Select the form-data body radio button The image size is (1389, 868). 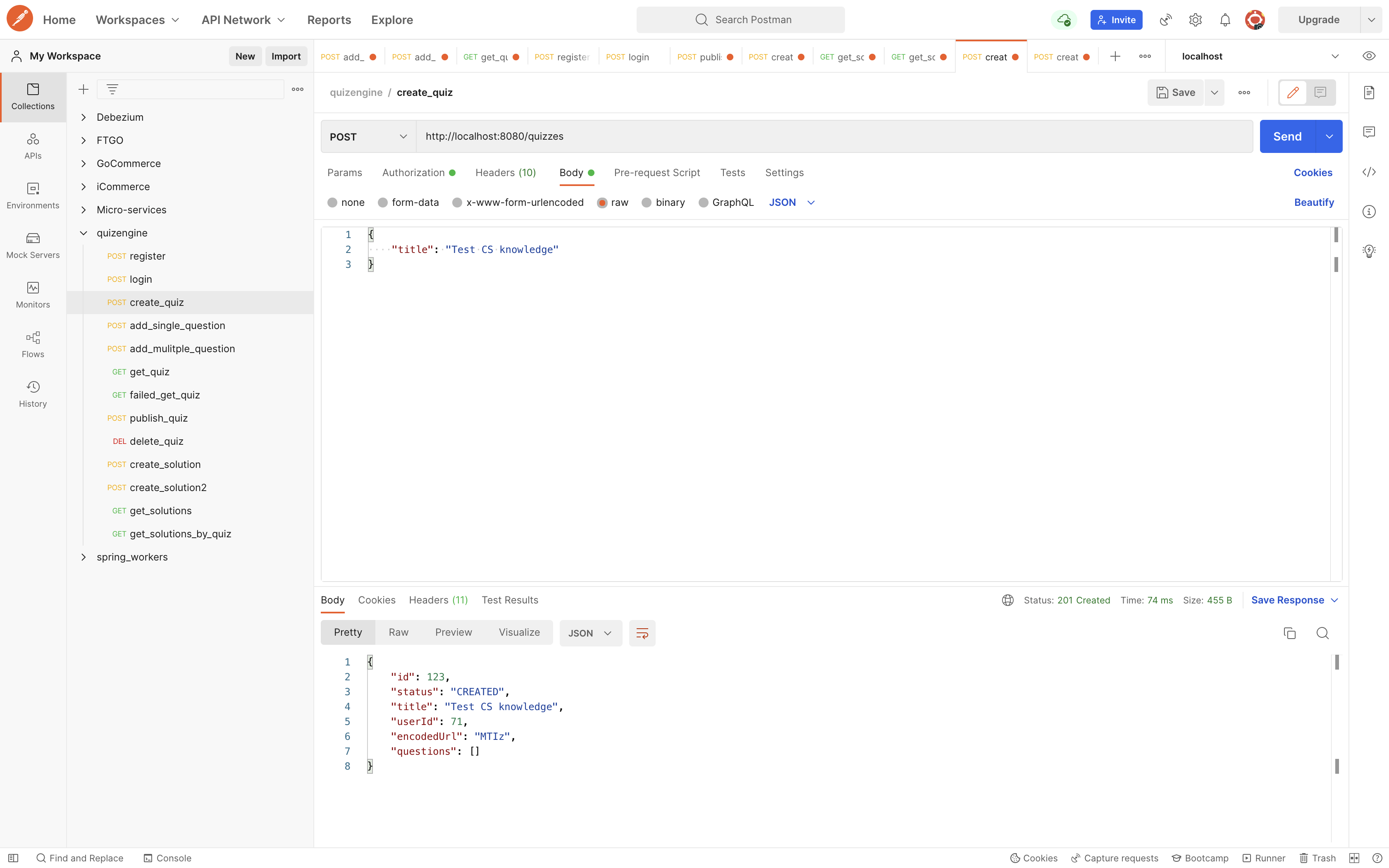coord(383,203)
